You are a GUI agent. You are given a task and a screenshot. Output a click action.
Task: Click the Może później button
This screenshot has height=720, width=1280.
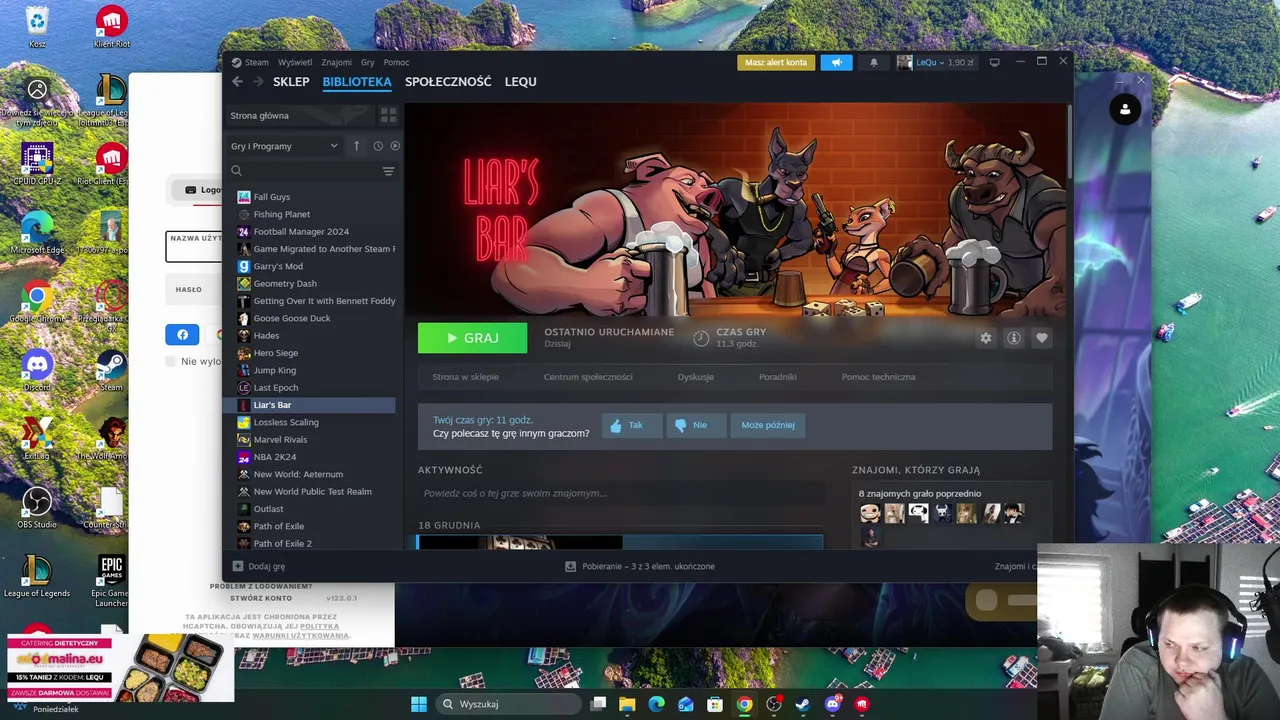point(768,425)
